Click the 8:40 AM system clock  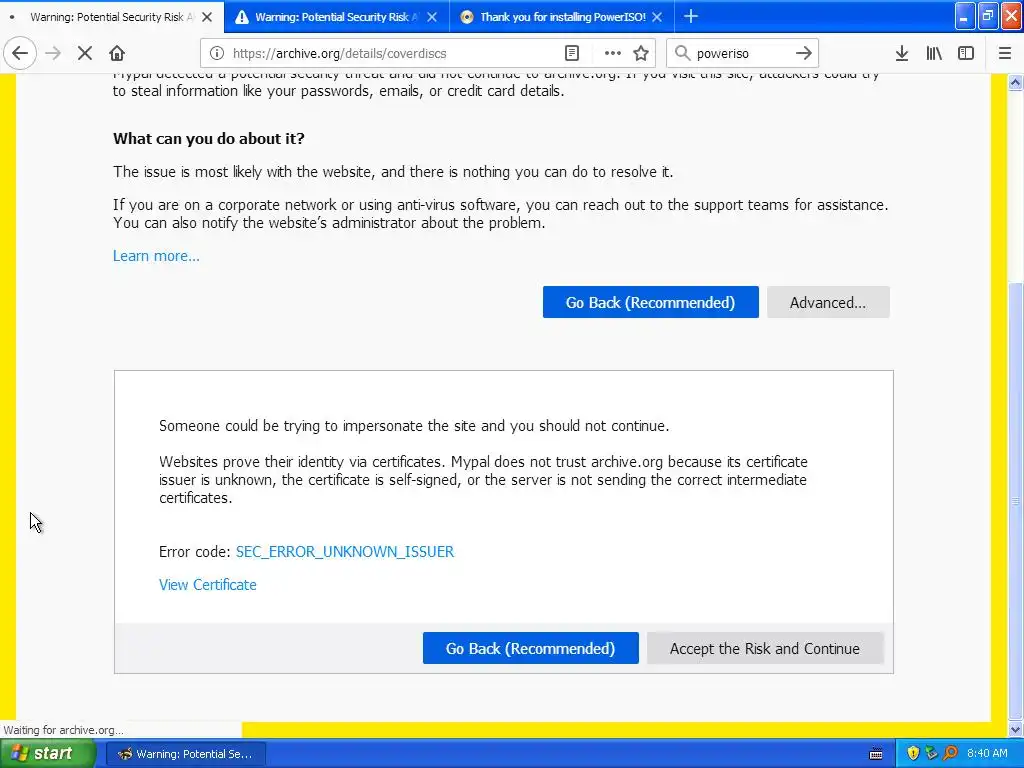point(987,754)
